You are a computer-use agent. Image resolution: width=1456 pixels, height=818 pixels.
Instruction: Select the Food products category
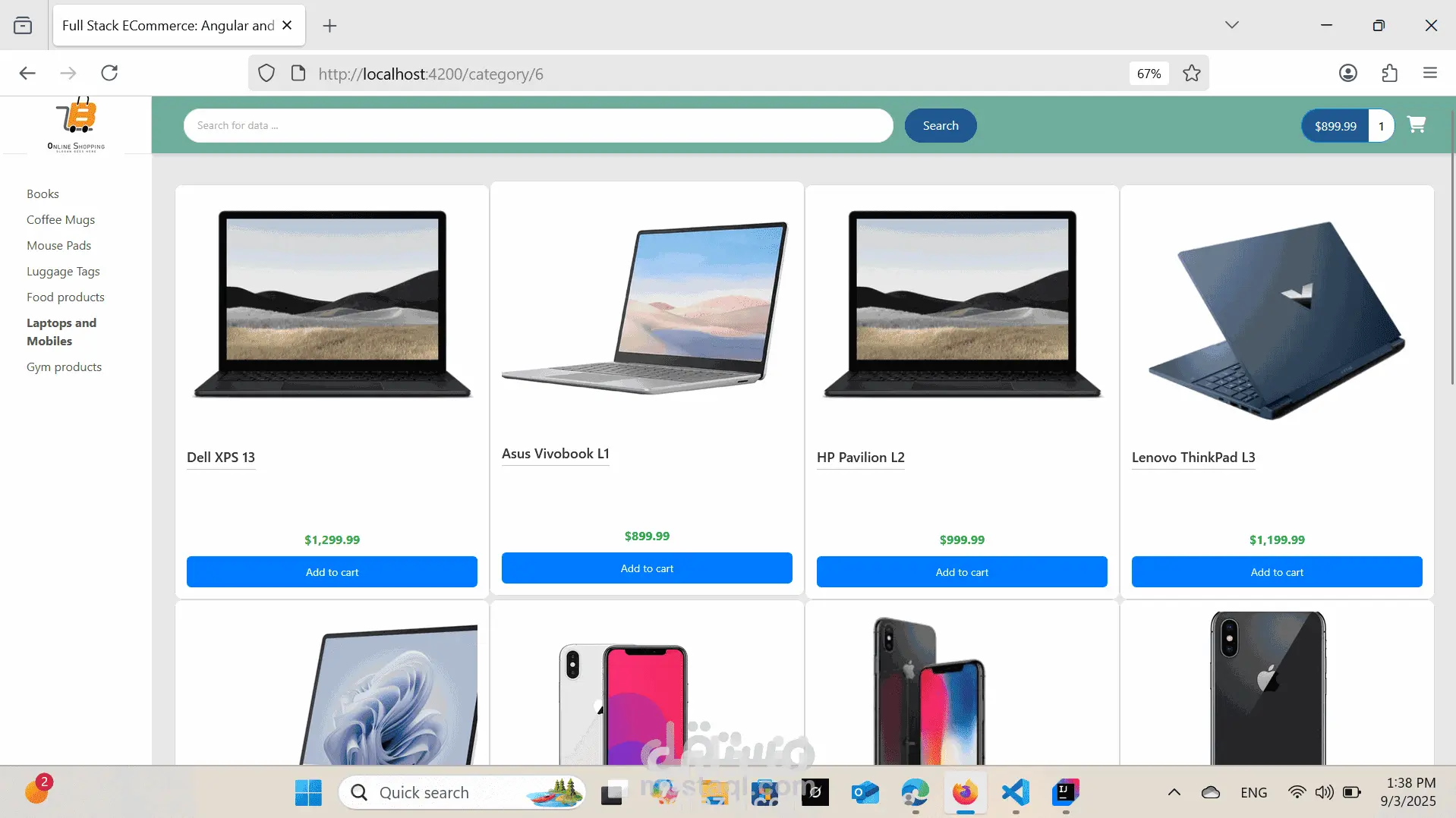click(65, 297)
